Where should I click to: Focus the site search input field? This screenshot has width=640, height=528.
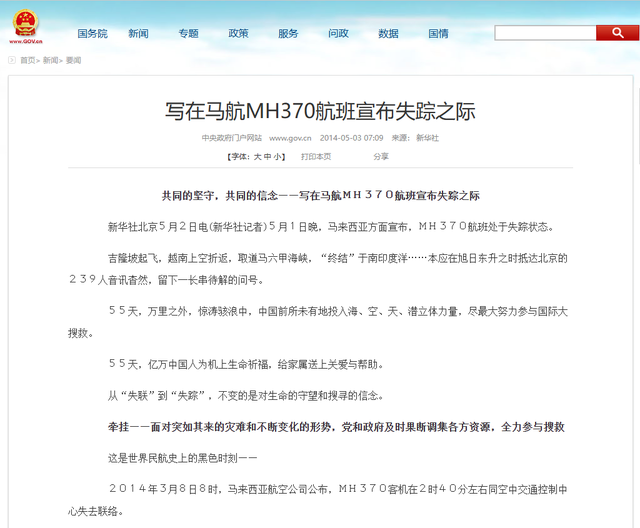545,33
